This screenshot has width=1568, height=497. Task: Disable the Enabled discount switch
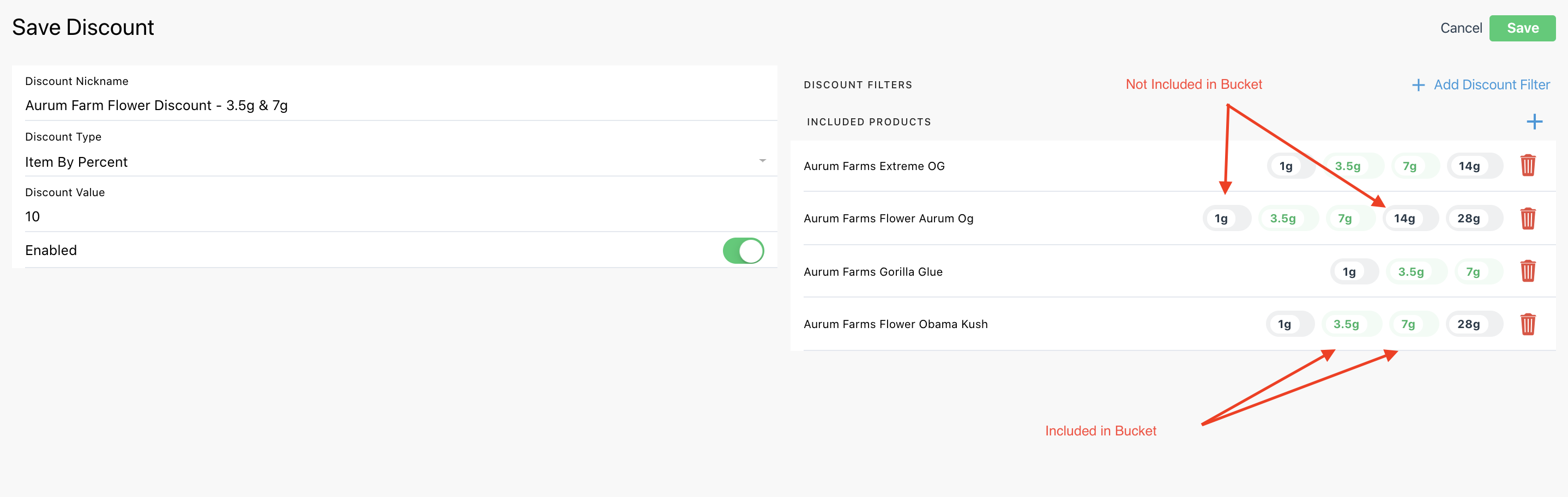point(743,251)
